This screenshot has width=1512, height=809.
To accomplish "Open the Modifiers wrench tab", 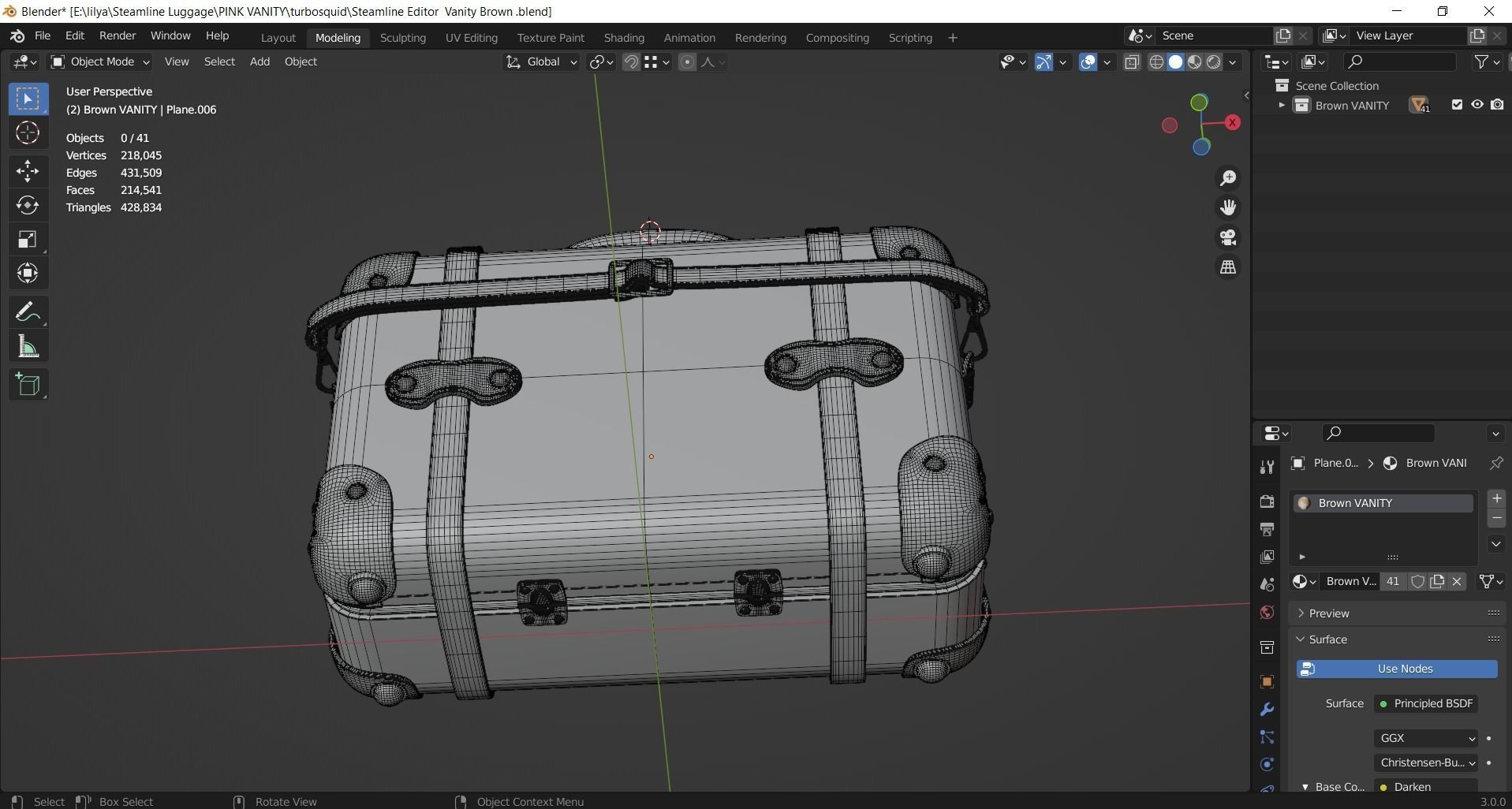I will click(x=1267, y=710).
